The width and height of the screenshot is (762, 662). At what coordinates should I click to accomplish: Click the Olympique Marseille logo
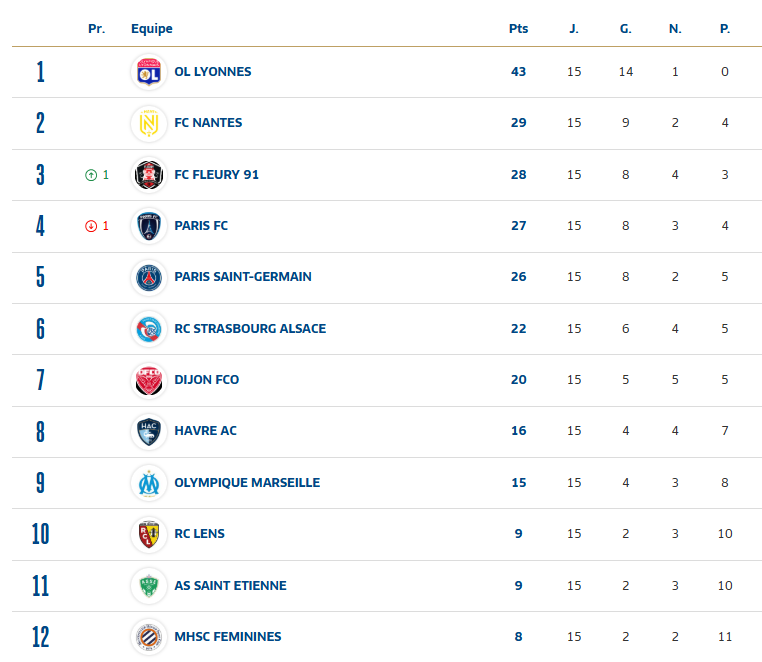(x=149, y=483)
